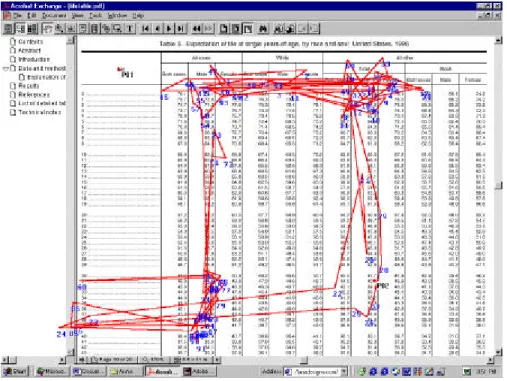507x381 pixels.
Task: Open the Abstract bookmark
Action: point(29,50)
